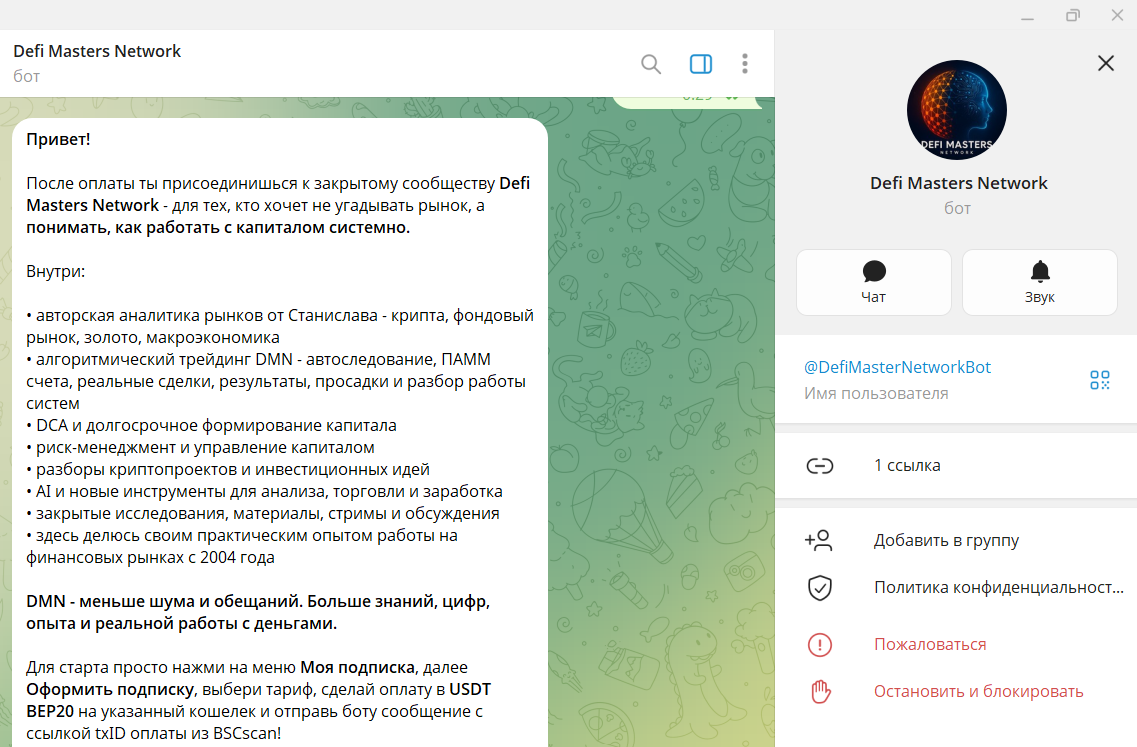Click the Привет! greeting text
This screenshot has width=1137, height=747.
[58, 139]
